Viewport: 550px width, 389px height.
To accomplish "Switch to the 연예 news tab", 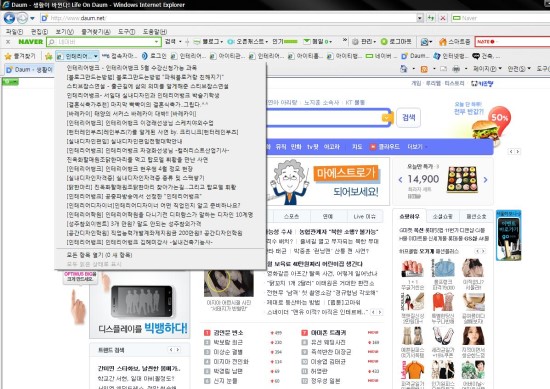I will click(x=328, y=216).
